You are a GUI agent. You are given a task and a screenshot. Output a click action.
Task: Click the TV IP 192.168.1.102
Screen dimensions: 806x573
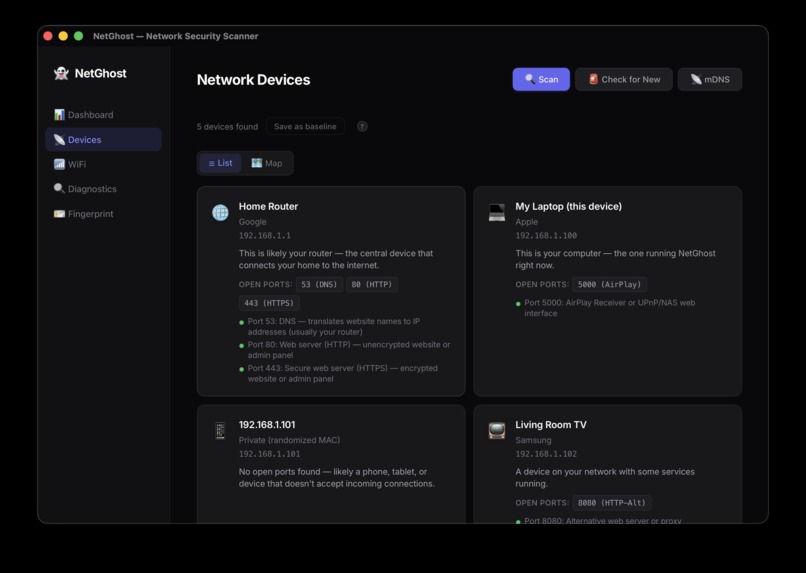pyautogui.click(x=546, y=454)
